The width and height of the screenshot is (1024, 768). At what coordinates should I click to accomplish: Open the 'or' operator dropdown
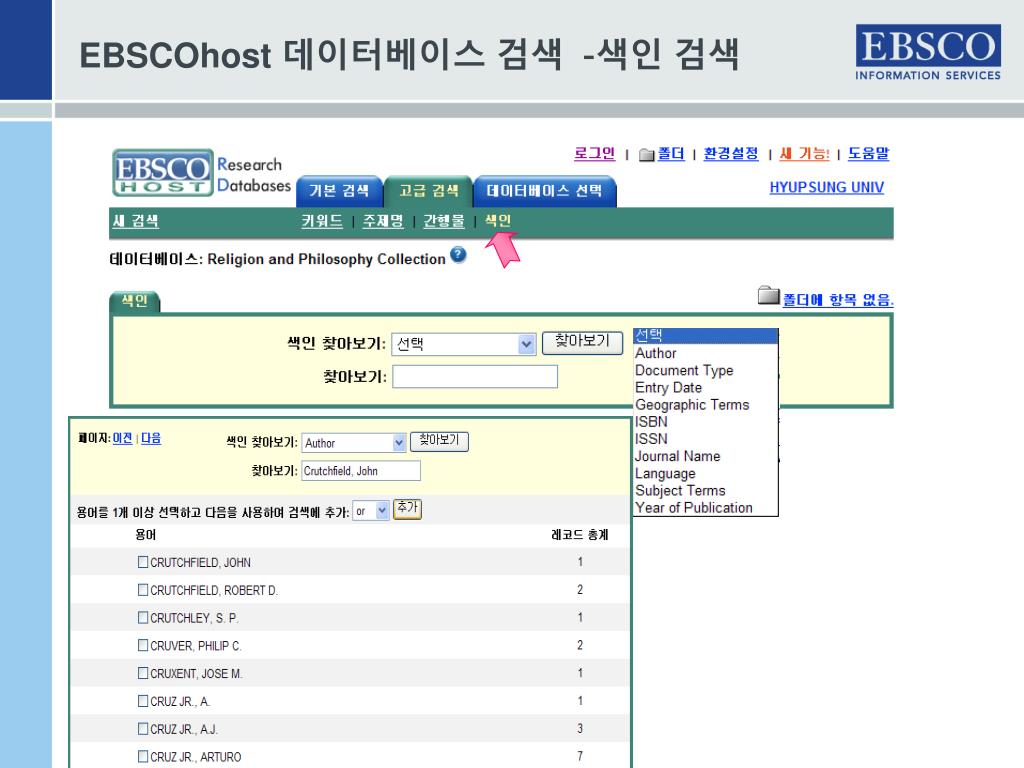(370, 511)
